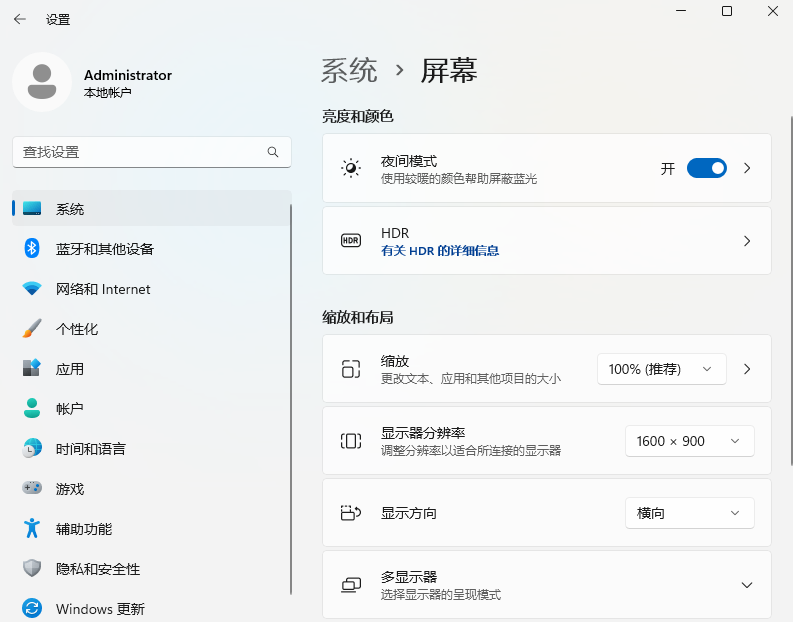The width and height of the screenshot is (793, 622).
Task: Click the 个性化 paintbrush icon
Action: (x=32, y=329)
